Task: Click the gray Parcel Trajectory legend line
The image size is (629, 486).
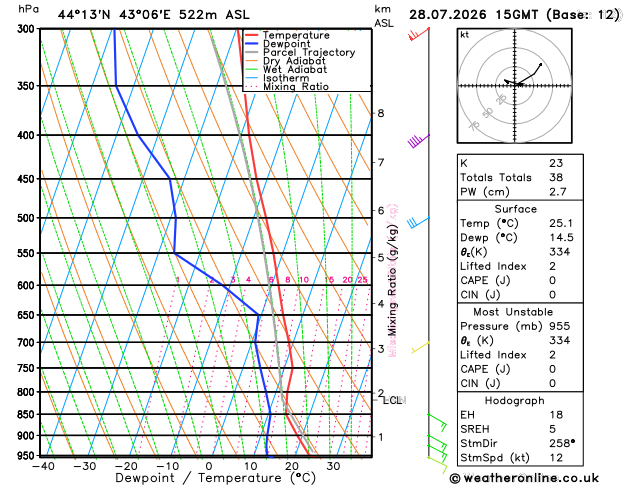Action: pyautogui.click(x=252, y=52)
